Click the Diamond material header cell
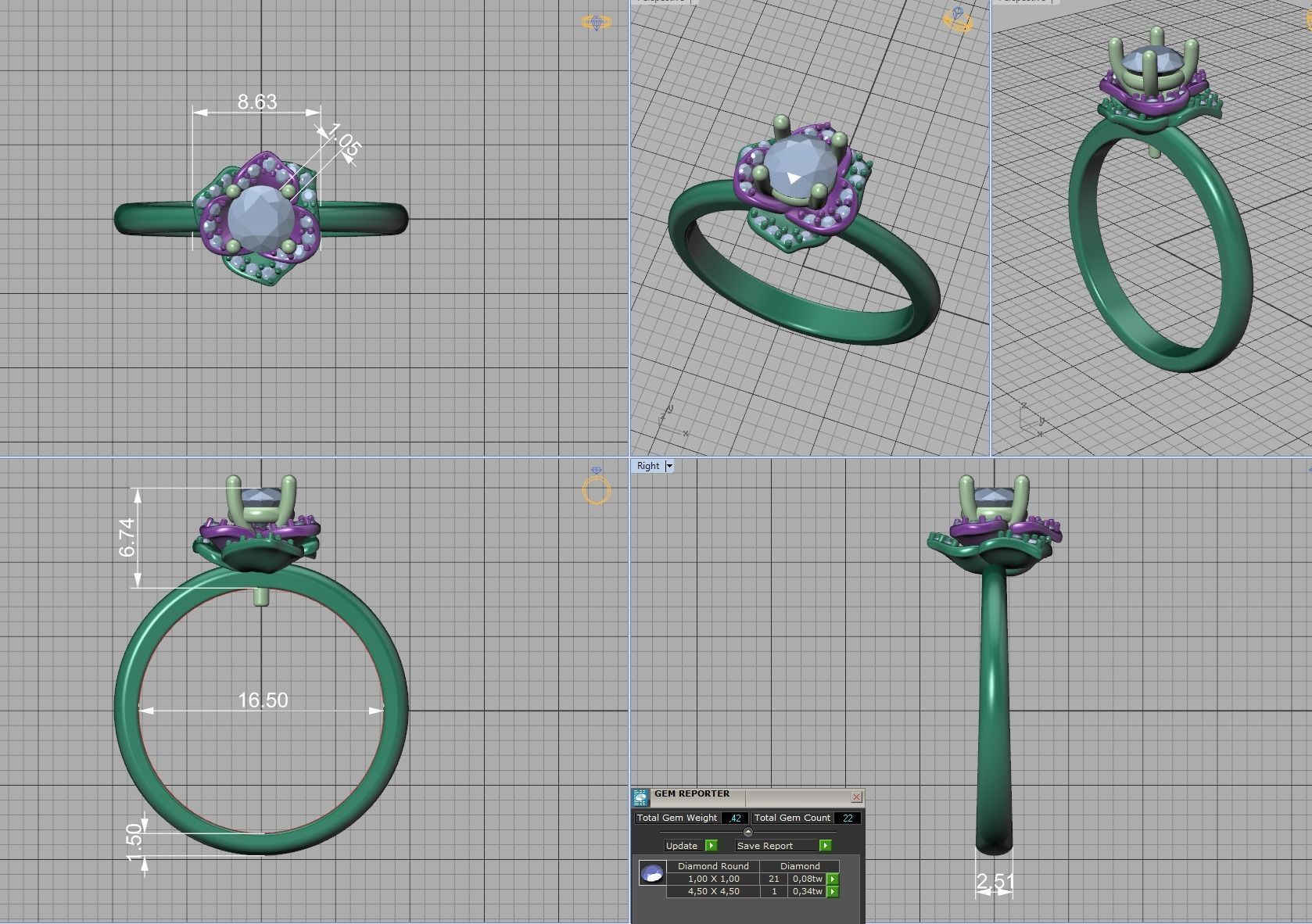The image size is (1312, 924). (x=800, y=866)
